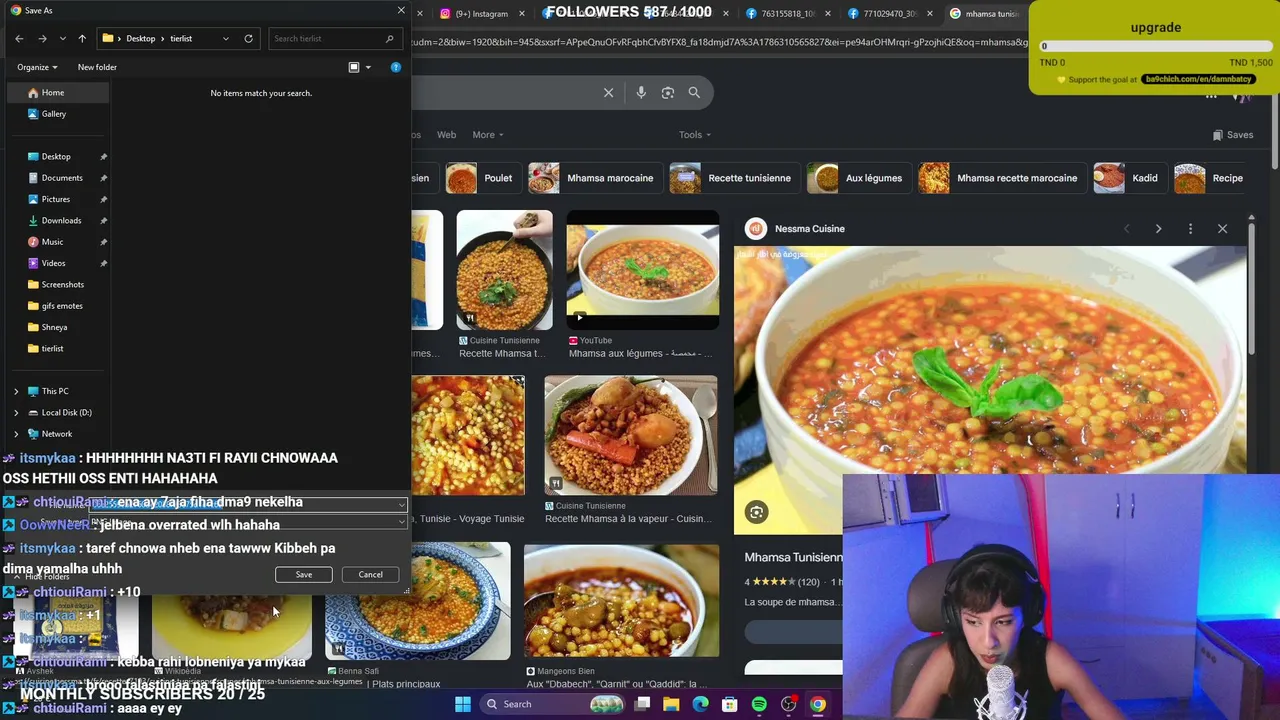
Task: Switch to Web results tab
Action: pyautogui.click(x=446, y=135)
